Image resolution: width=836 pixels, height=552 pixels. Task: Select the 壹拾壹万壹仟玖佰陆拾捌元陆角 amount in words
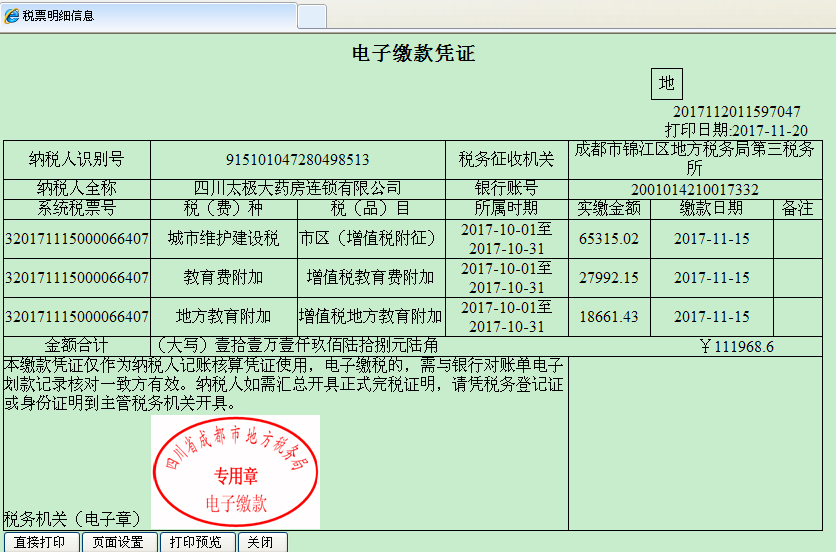point(326,346)
